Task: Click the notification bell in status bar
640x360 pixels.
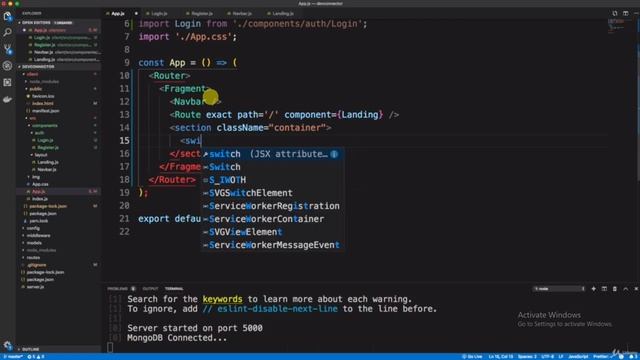Action: pyautogui.click(x=633, y=357)
